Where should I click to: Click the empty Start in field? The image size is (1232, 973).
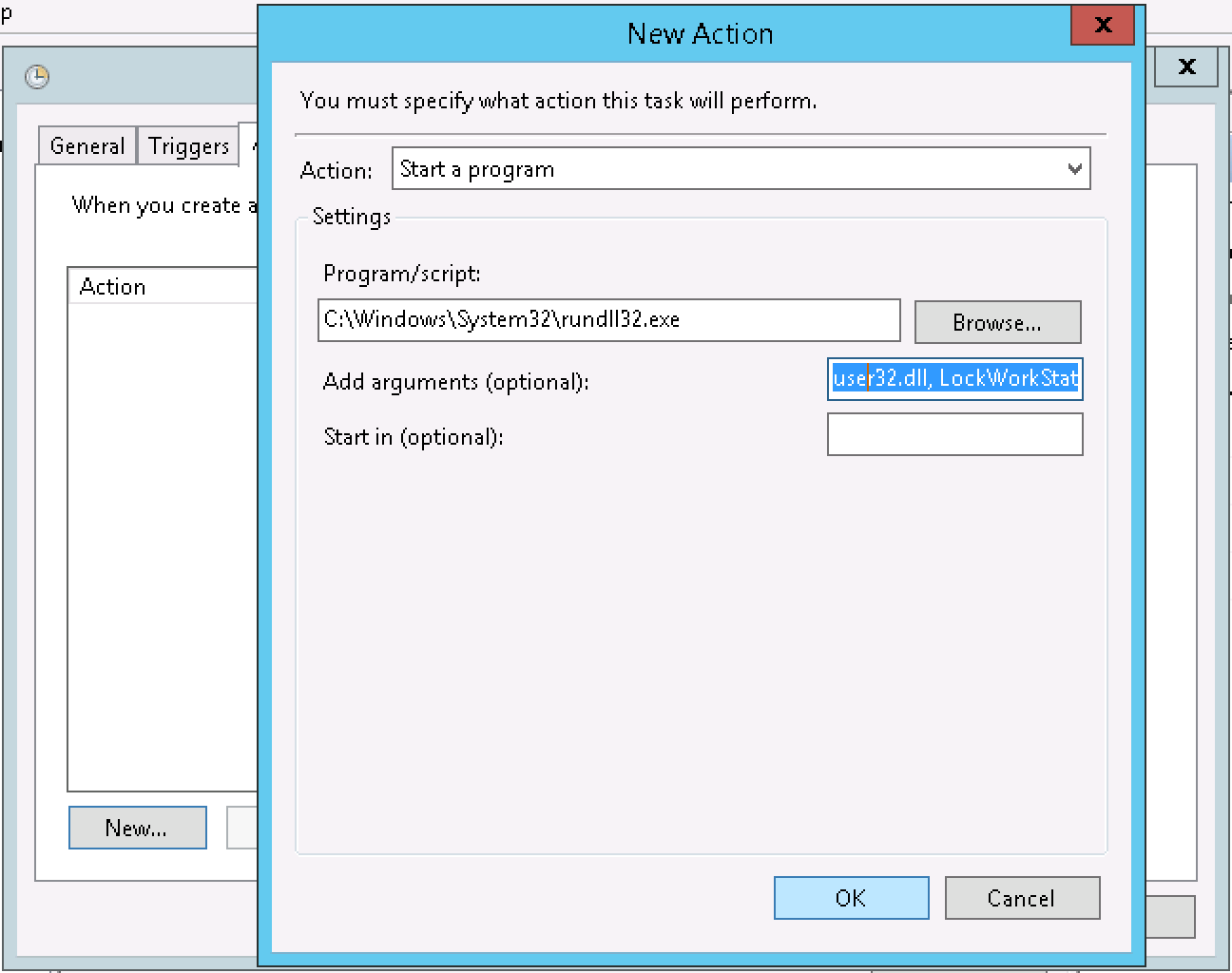pos(954,434)
